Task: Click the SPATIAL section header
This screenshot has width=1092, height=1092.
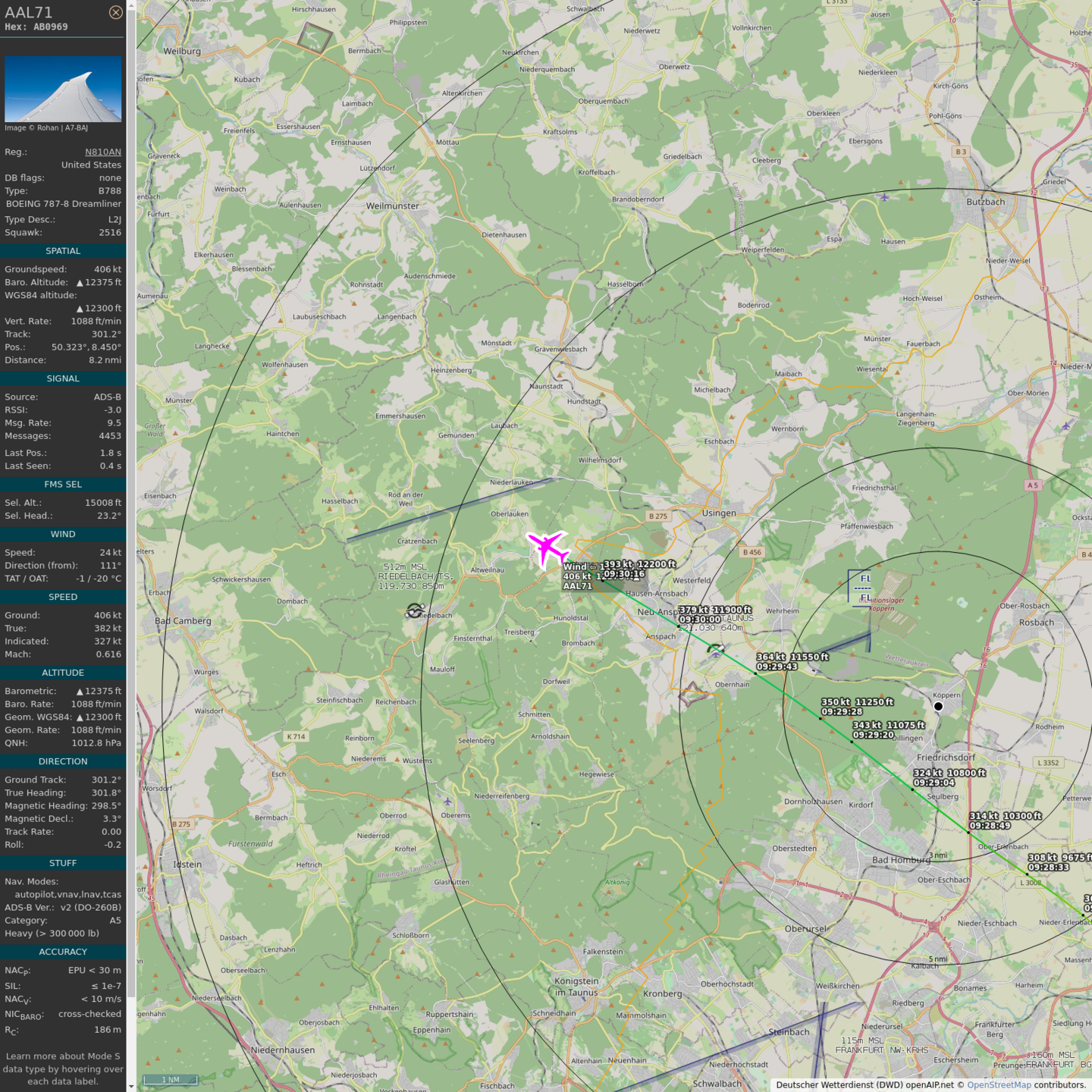Action: tap(63, 251)
